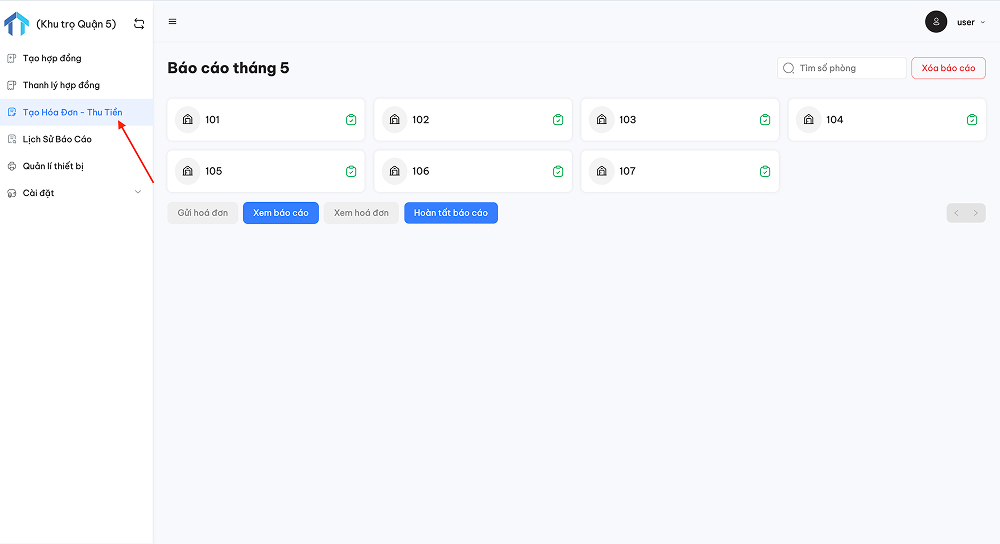Click the green clipboard check on room 107

pyautogui.click(x=765, y=171)
